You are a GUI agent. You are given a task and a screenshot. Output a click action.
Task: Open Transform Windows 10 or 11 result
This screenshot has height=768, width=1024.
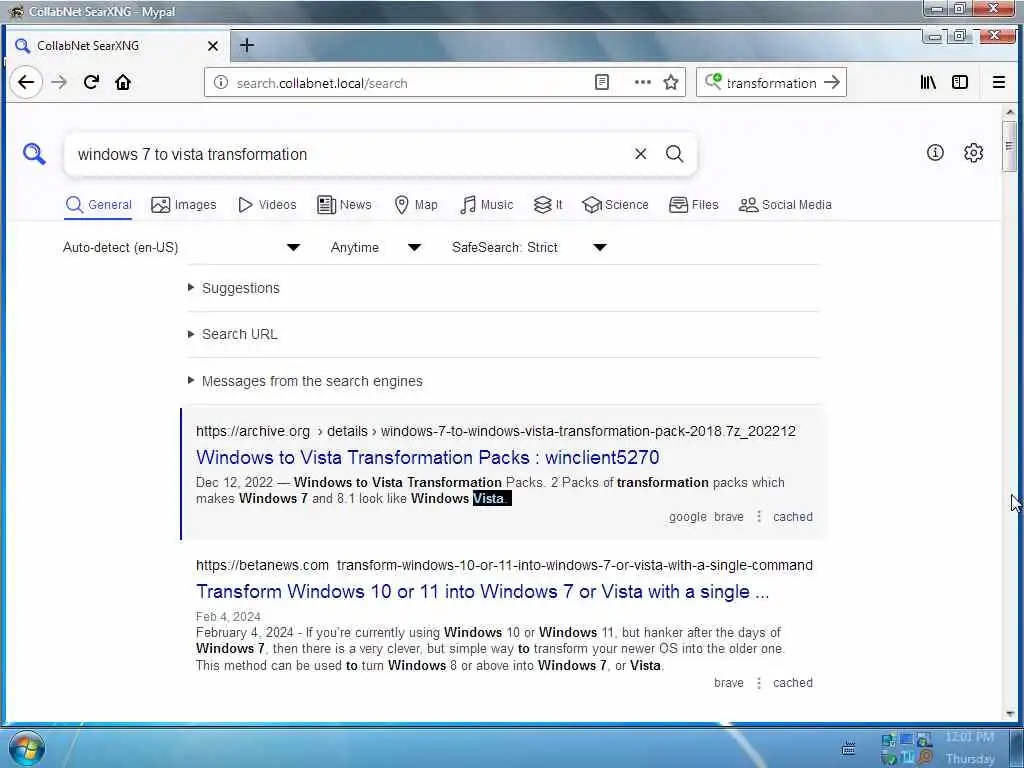pos(483,592)
